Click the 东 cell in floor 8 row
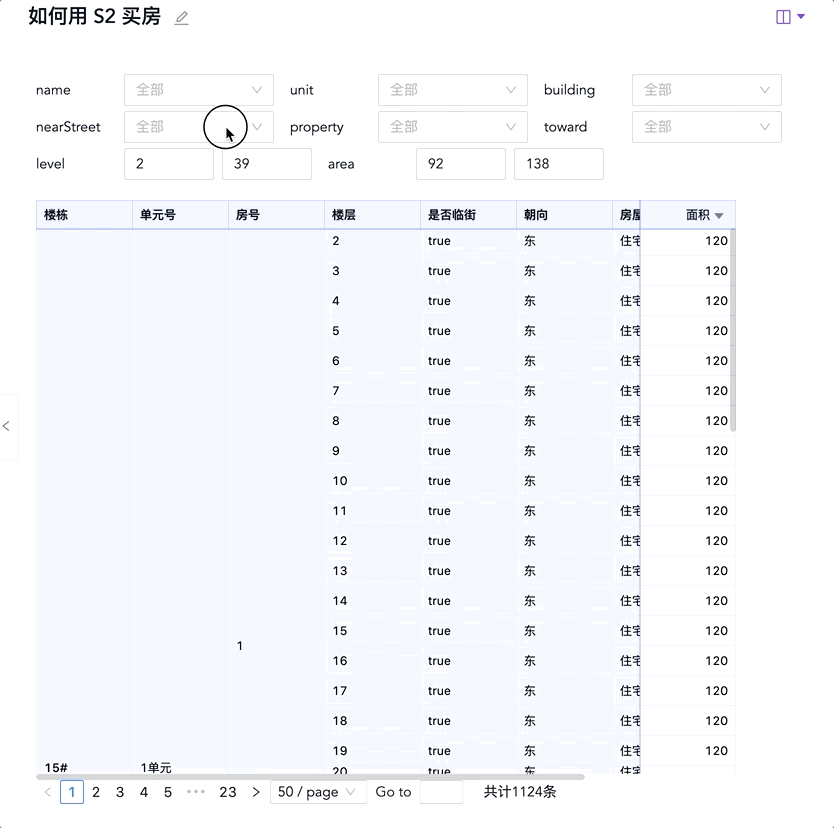 tap(564, 421)
